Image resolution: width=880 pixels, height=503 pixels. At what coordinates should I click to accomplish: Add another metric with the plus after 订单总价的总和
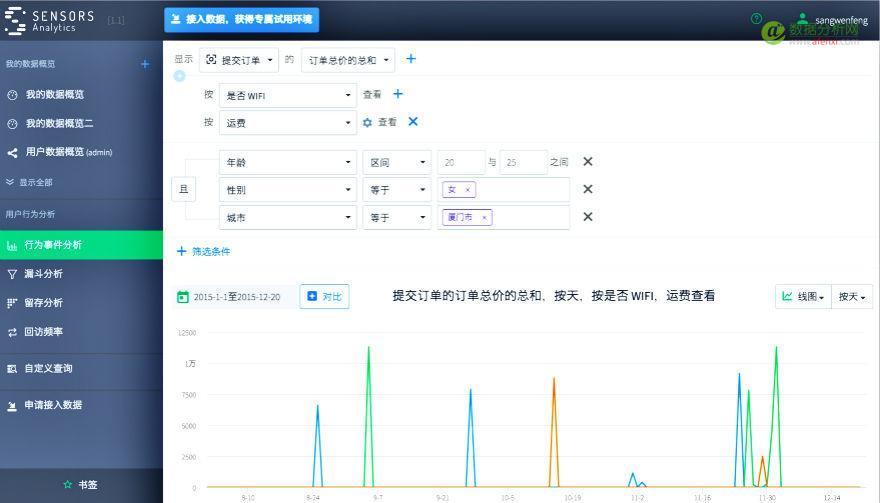411,59
